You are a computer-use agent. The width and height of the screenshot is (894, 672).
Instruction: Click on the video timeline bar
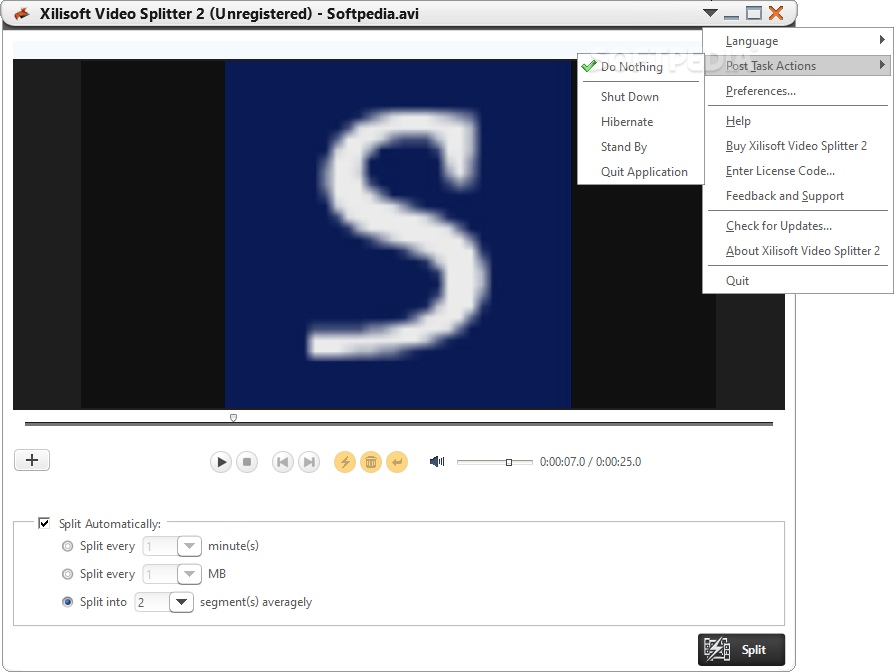(x=399, y=424)
